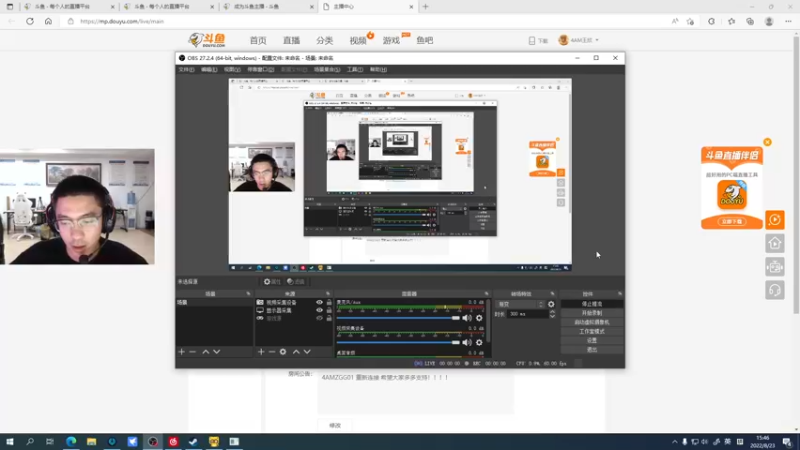
Task: Click the 麦克风/Aux volume slider
Action: click(398, 318)
